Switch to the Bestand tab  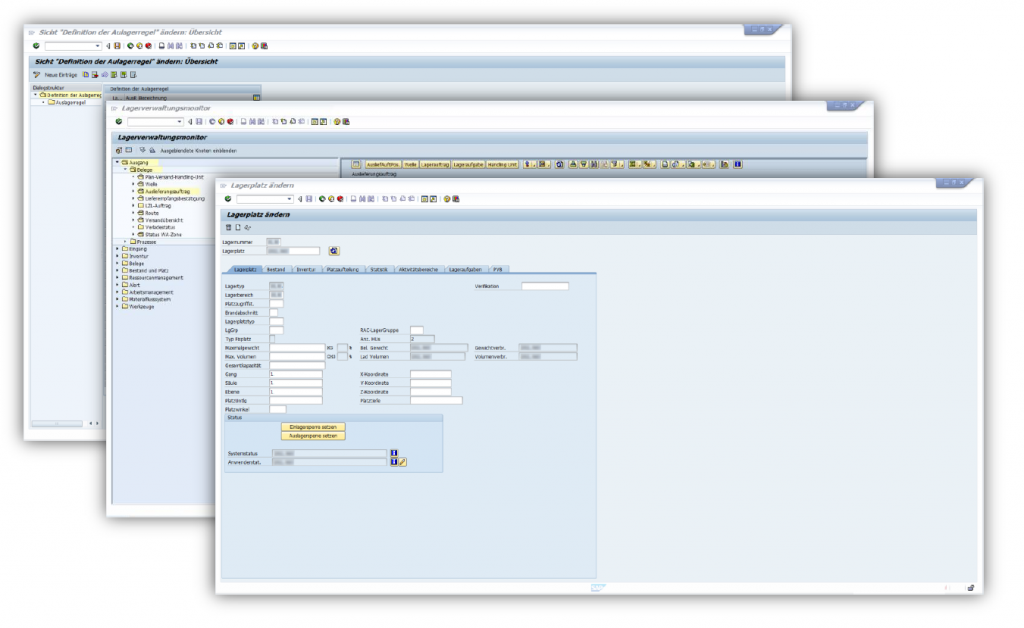[x=276, y=270]
